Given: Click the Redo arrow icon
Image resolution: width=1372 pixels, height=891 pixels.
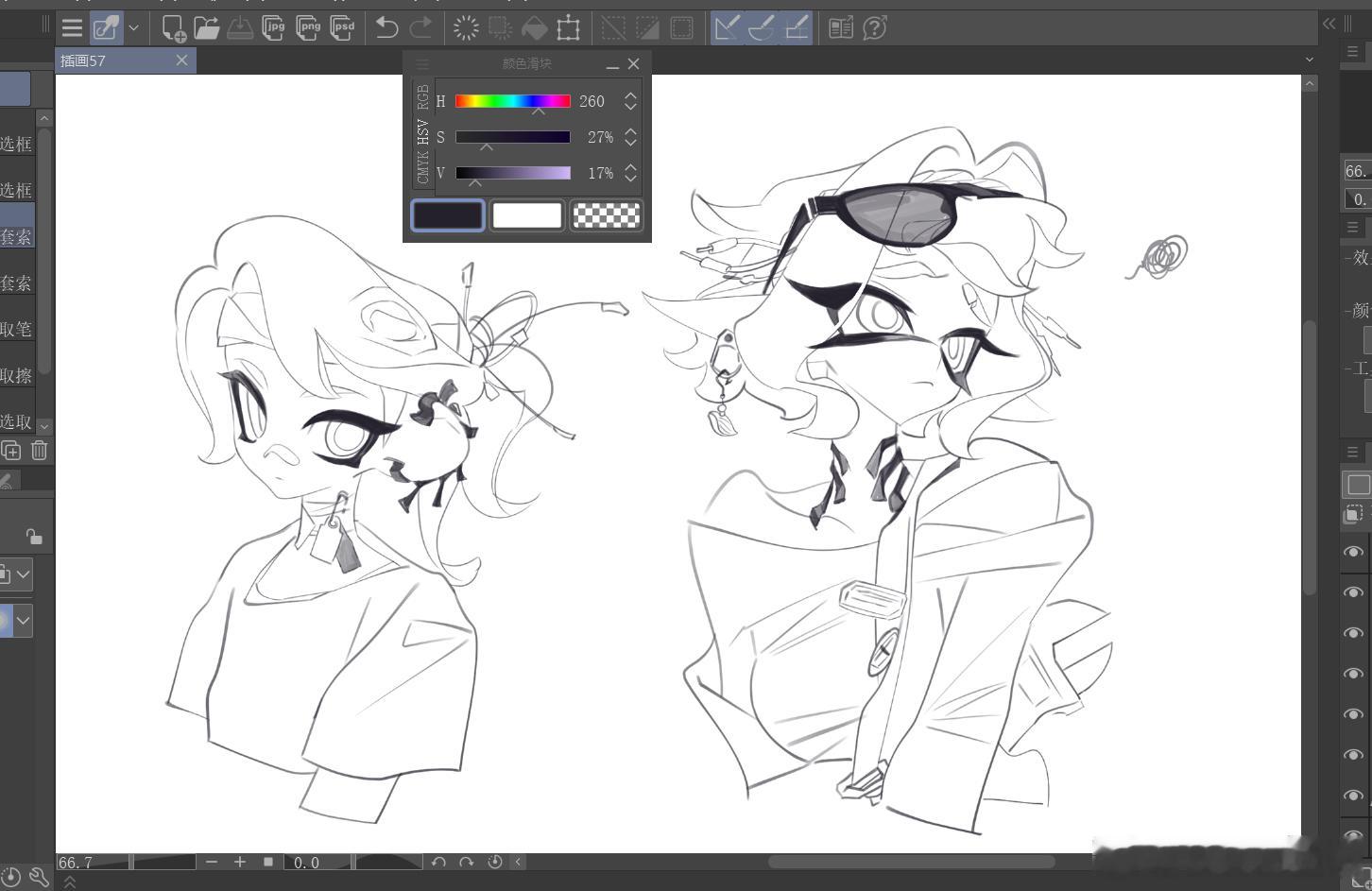Looking at the screenshot, I should (x=420, y=28).
